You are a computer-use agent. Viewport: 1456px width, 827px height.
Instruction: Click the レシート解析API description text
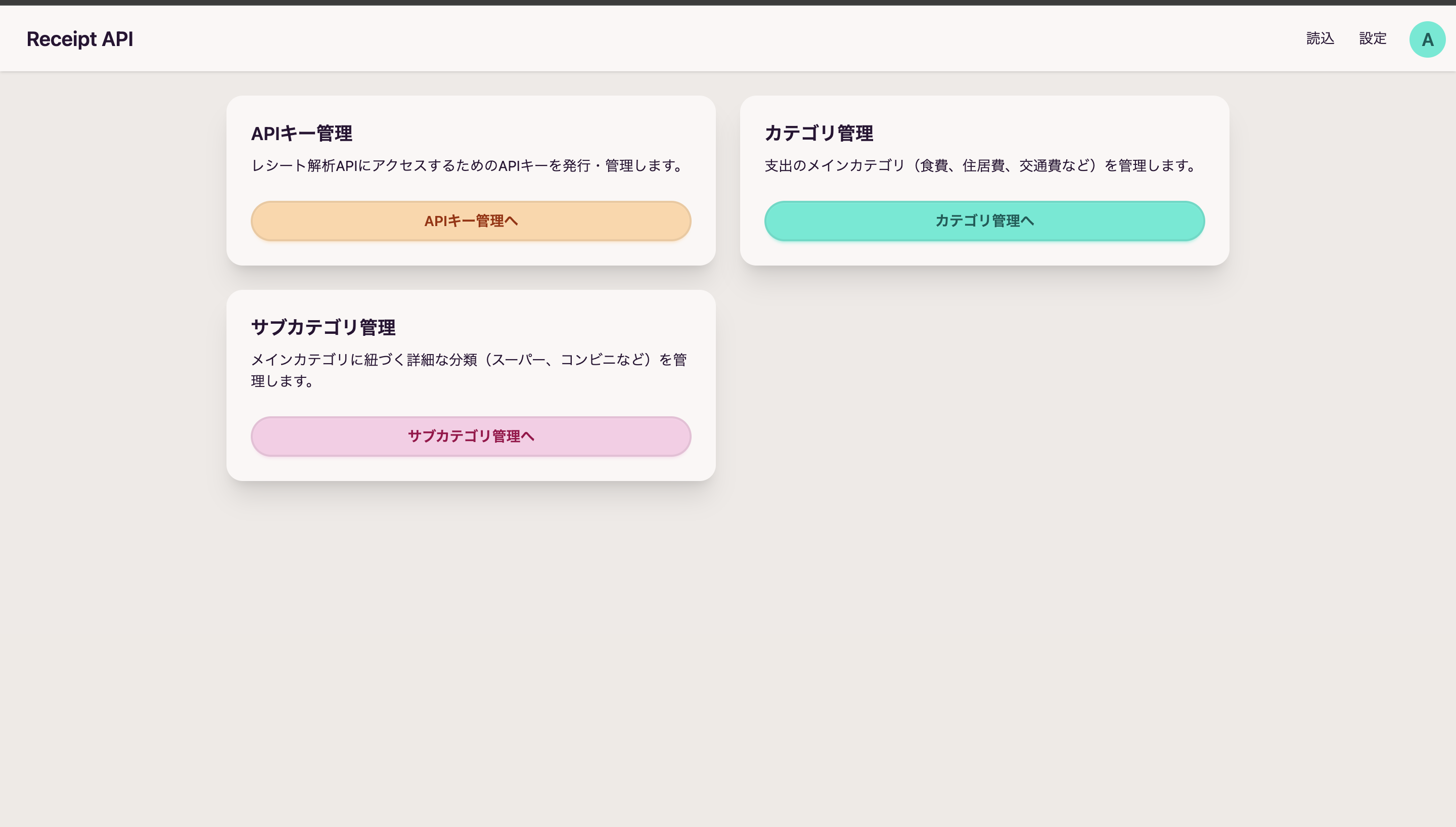[x=468, y=166]
